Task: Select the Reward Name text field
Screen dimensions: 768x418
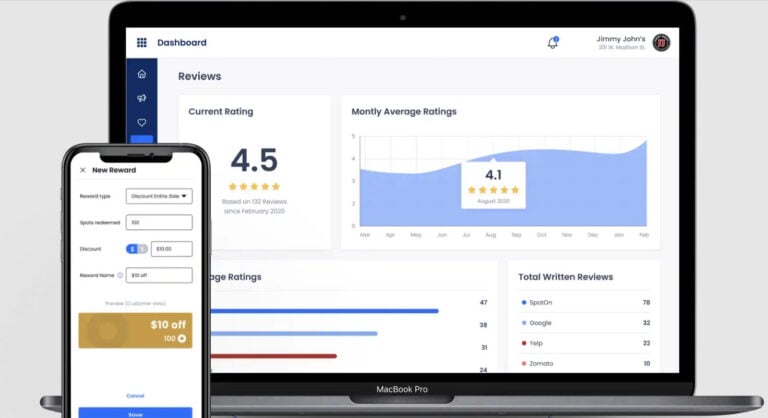Action: (159, 275)
